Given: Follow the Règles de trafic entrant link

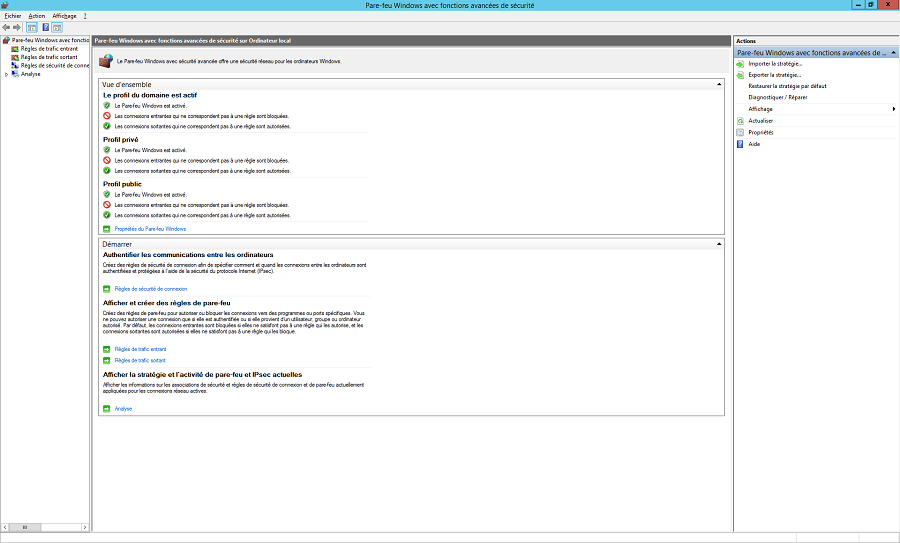Looking at the screenshot, I should coord(140,349).
